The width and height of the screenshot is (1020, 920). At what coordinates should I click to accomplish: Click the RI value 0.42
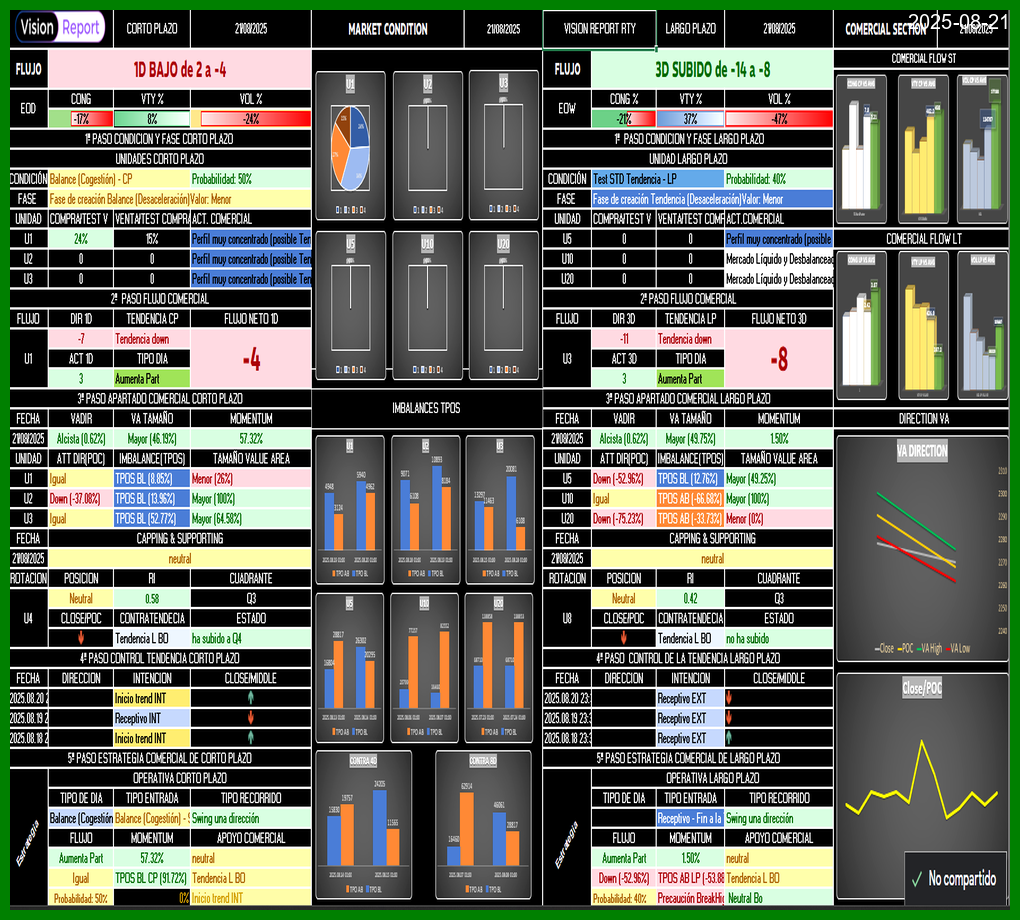(x=690, y=599)
